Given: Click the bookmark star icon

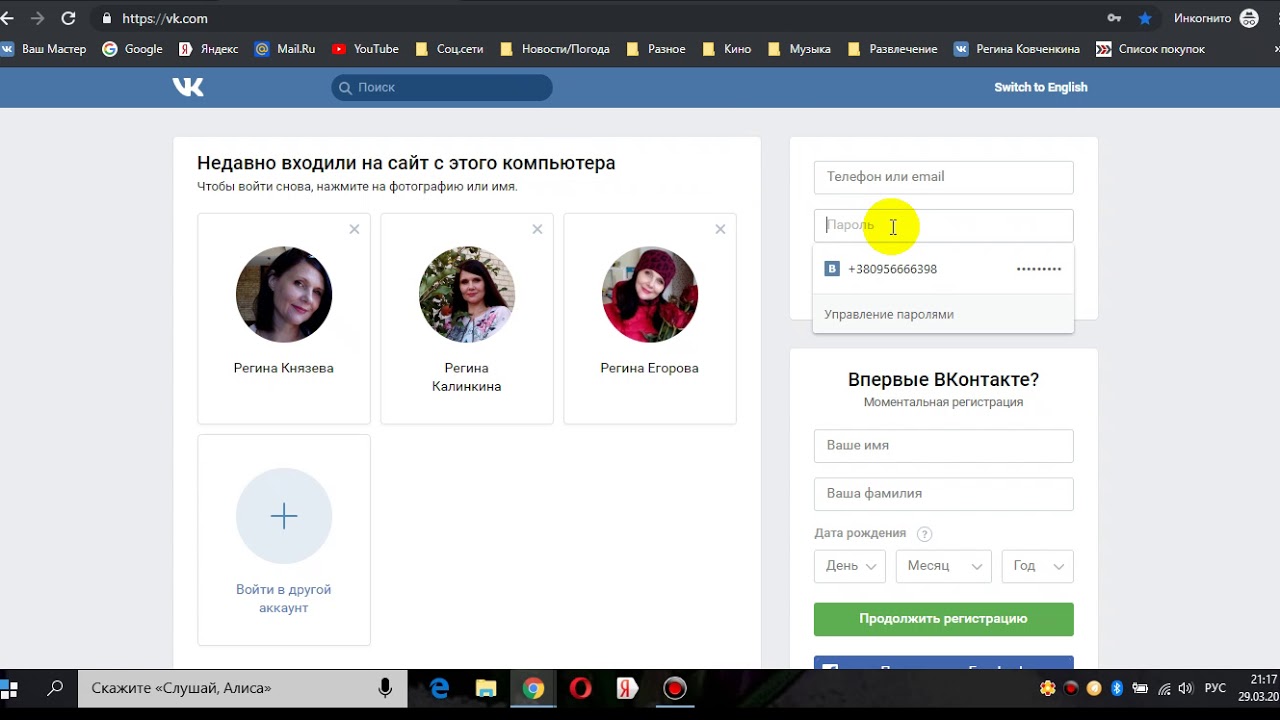Looking at the screenshot, I should coord(1145,18).
